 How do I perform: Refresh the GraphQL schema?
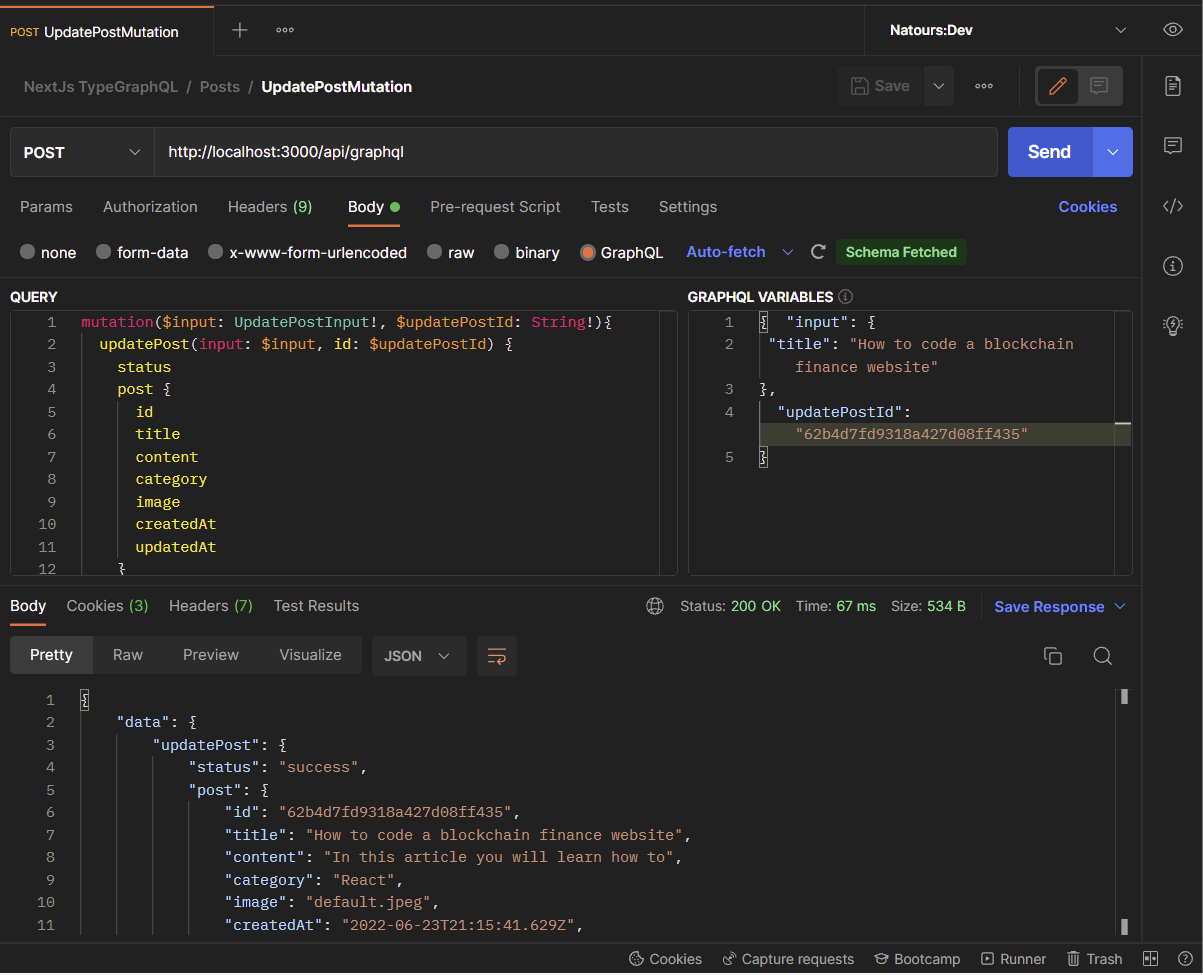point(817,252)
